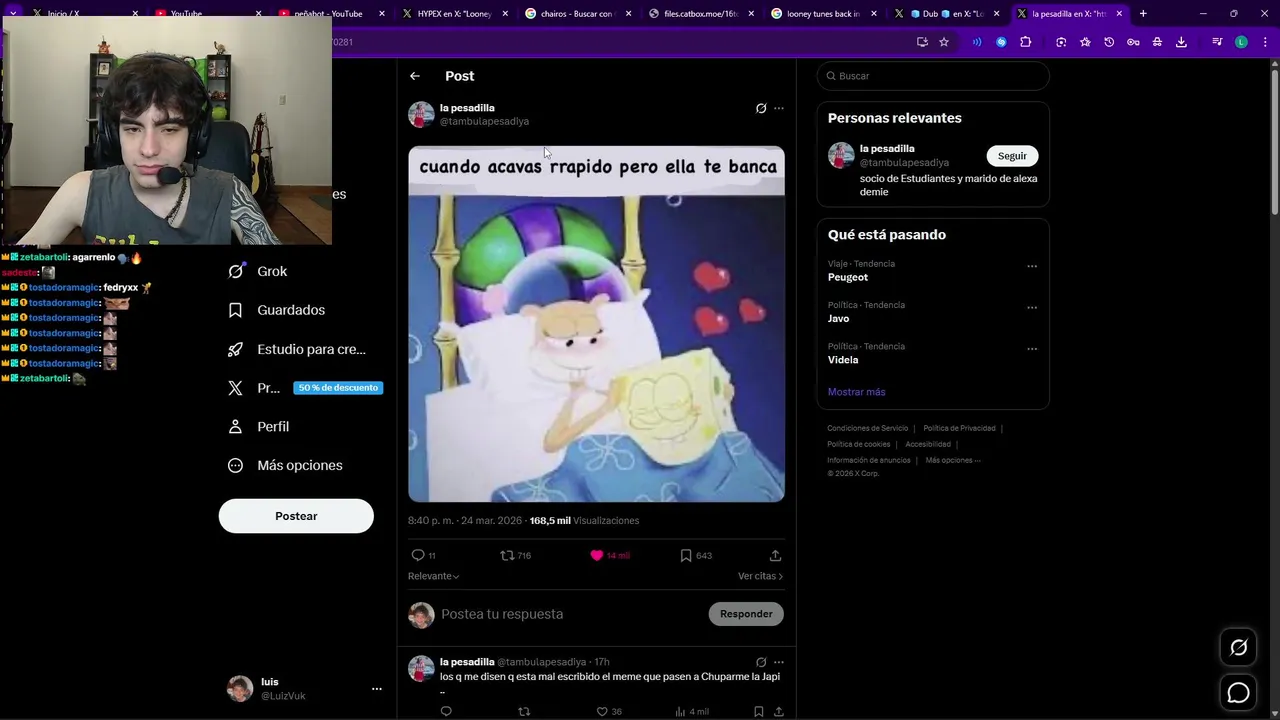Open browser profile avatar L
The image size is (1280, 720).
(1241, 42)
